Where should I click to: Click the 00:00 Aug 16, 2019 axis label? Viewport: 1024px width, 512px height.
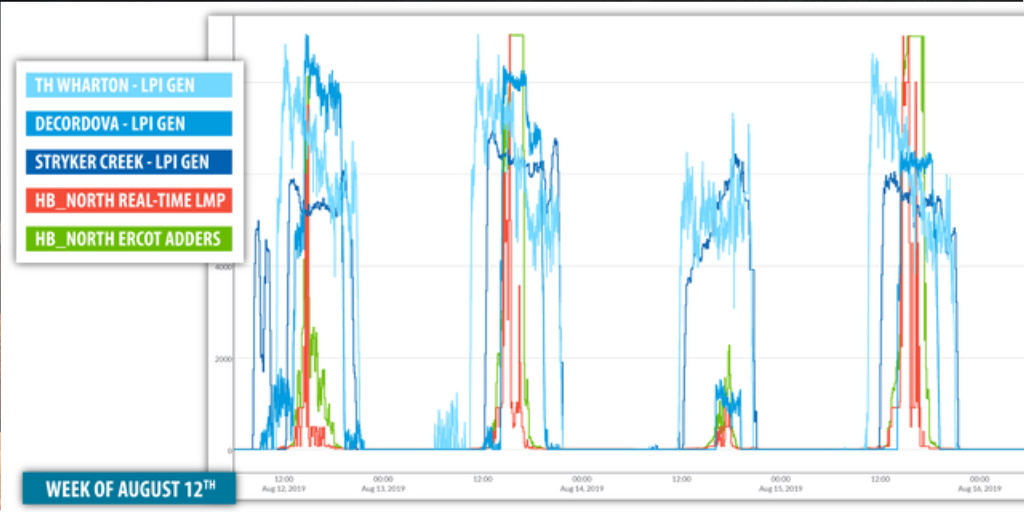point(979,483)
